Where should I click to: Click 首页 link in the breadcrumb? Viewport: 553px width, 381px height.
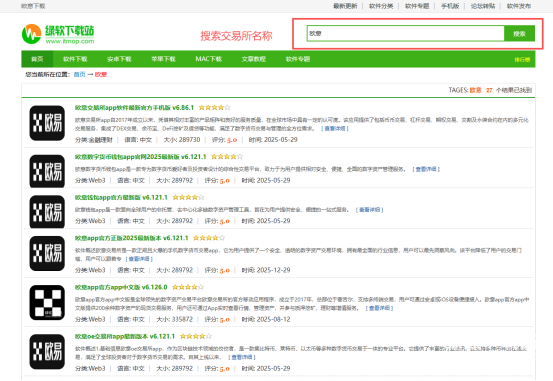pos(79,74)
